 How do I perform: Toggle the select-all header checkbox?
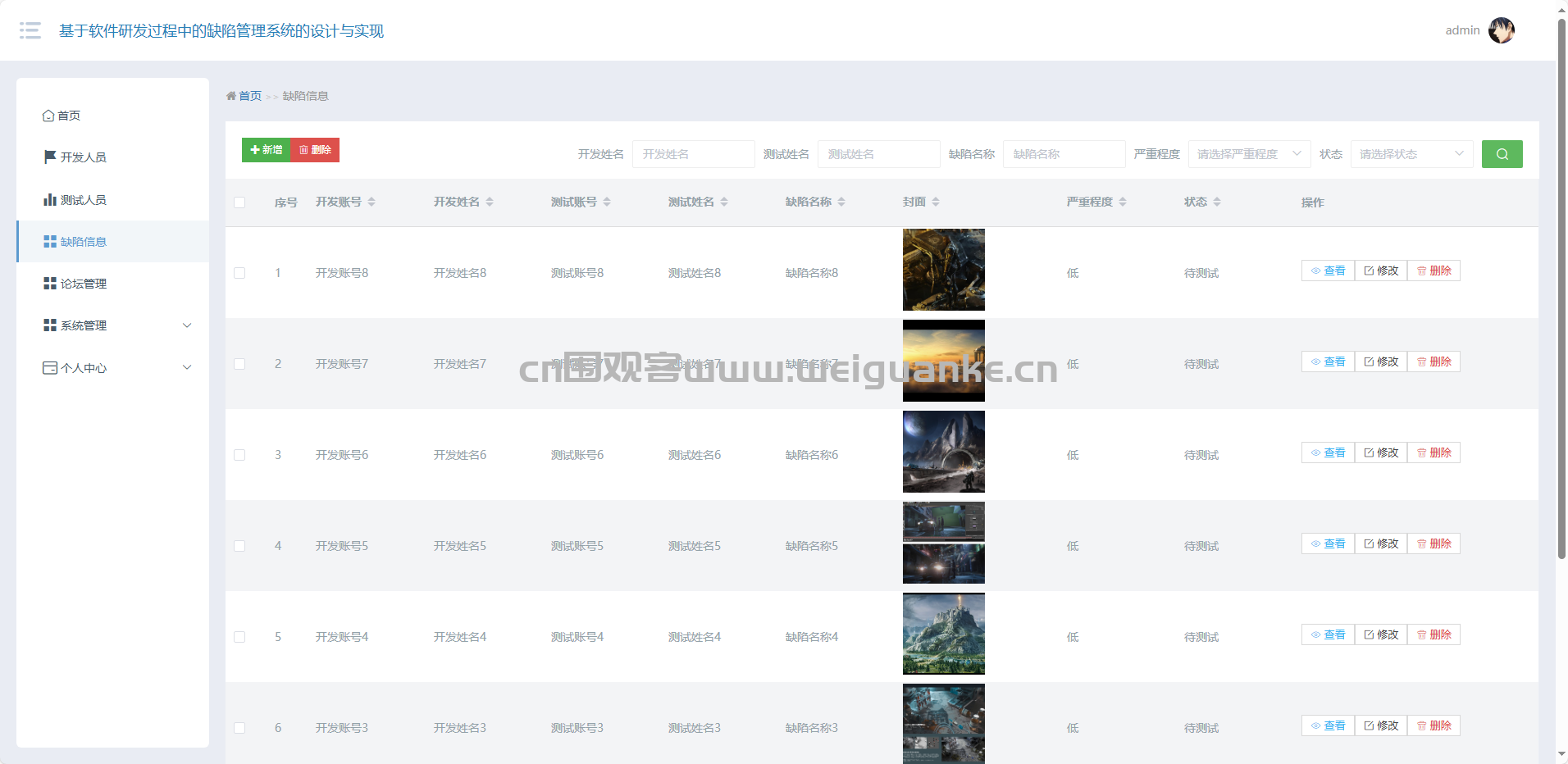click(239, 202)
